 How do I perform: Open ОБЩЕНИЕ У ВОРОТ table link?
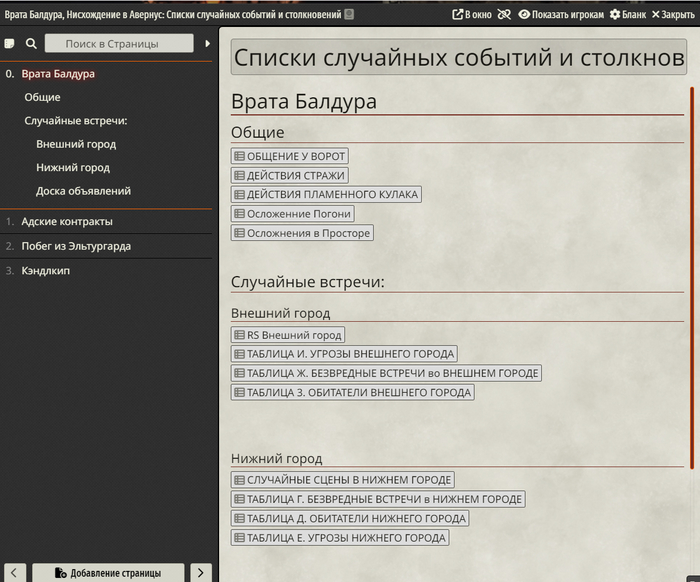tap(290, 156)
